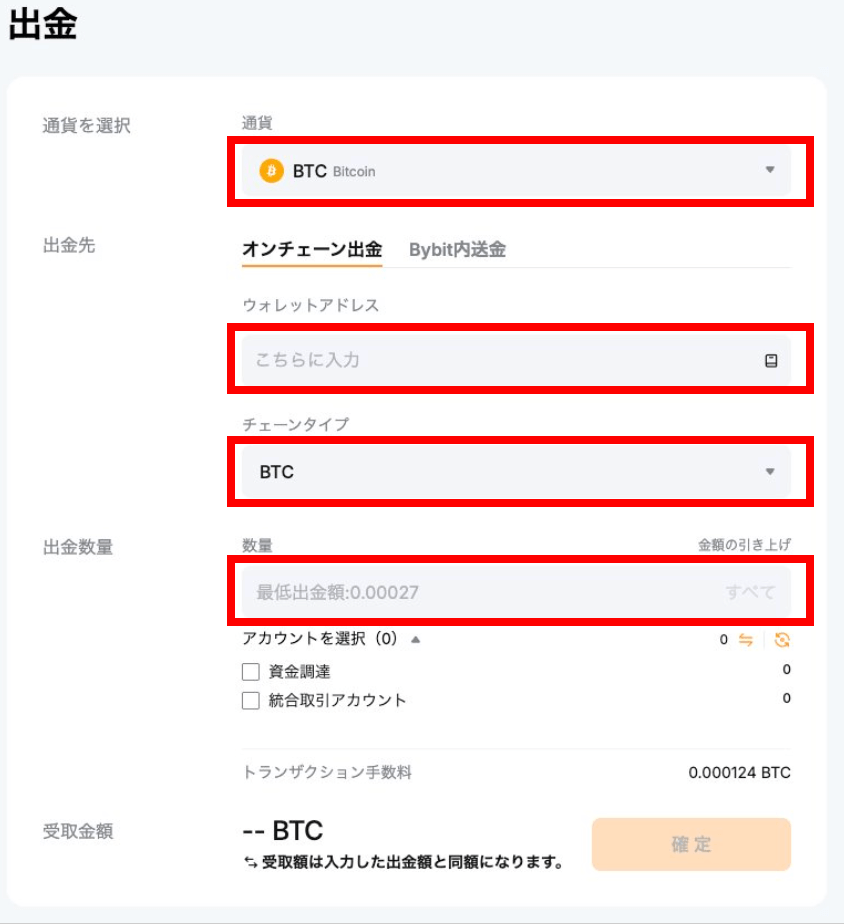Switch to the Bybit内送金 tab
844x924 pixels.
pyautogui.click(x=457, y=250)
